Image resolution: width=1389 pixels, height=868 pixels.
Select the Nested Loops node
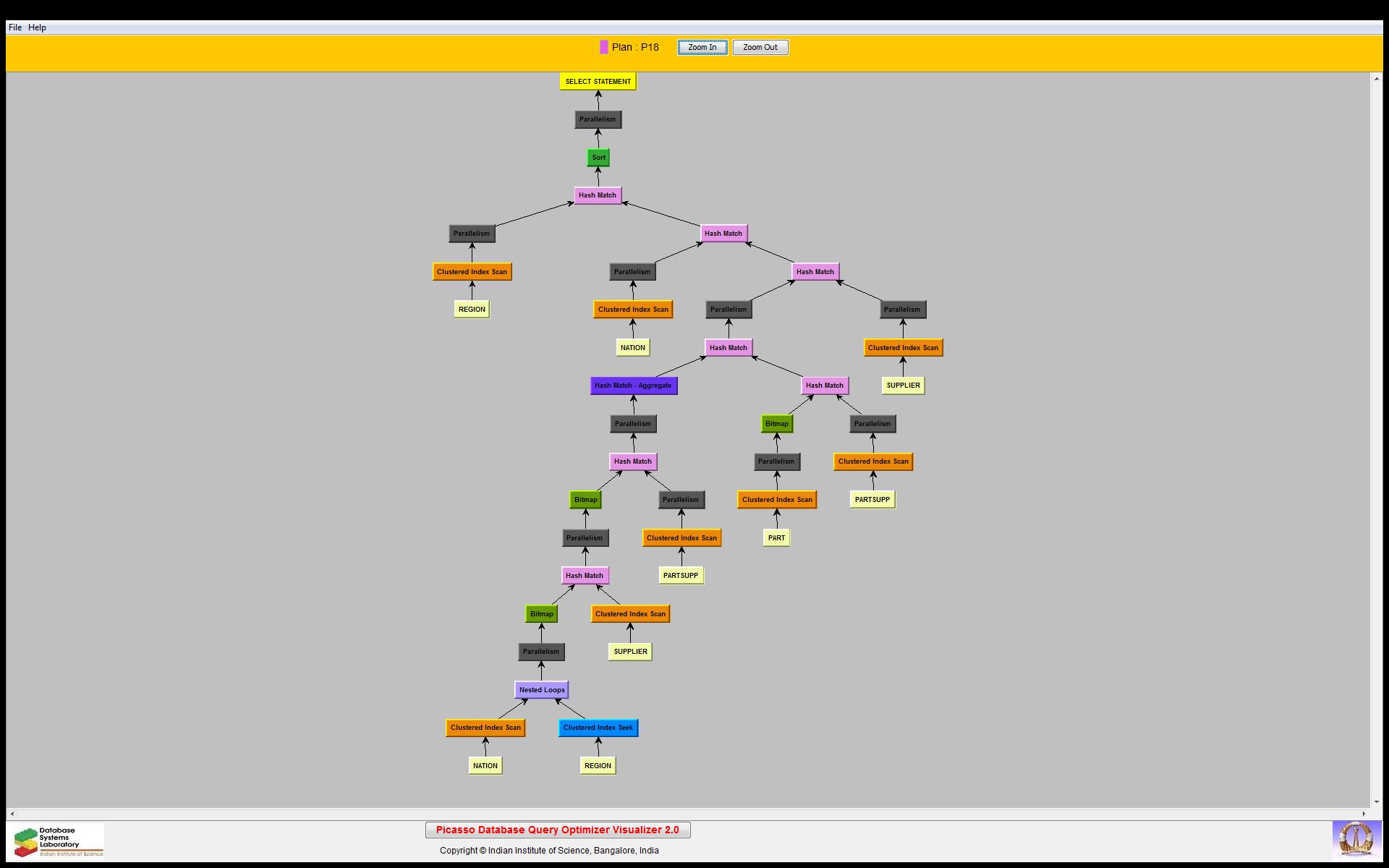click(x=541, y=690)
